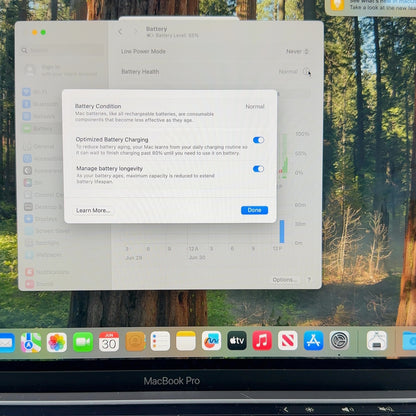Select Control Center in the sidebar
Image resolution: width=416 pixels, height=416 pixels.
(x=43, y=195)
